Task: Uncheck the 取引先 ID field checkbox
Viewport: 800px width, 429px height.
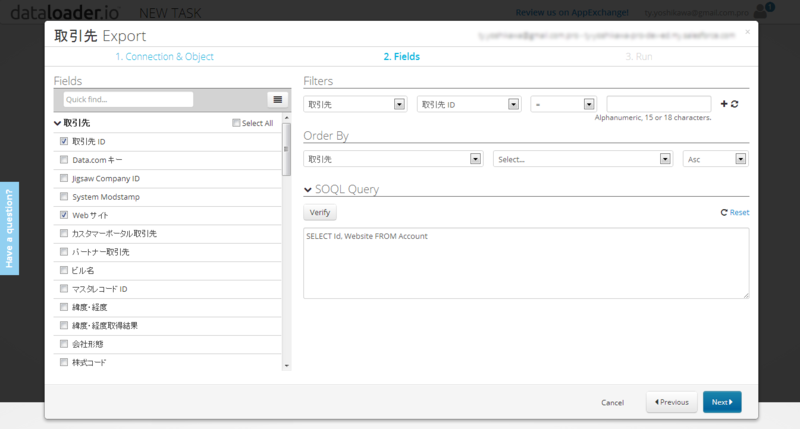Action: 64,141
